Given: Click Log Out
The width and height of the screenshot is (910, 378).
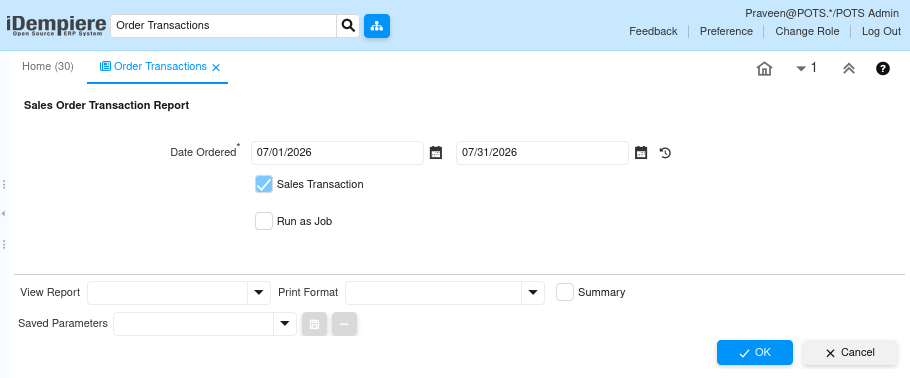Looking at the screenshot, I should tap(881, 31).
